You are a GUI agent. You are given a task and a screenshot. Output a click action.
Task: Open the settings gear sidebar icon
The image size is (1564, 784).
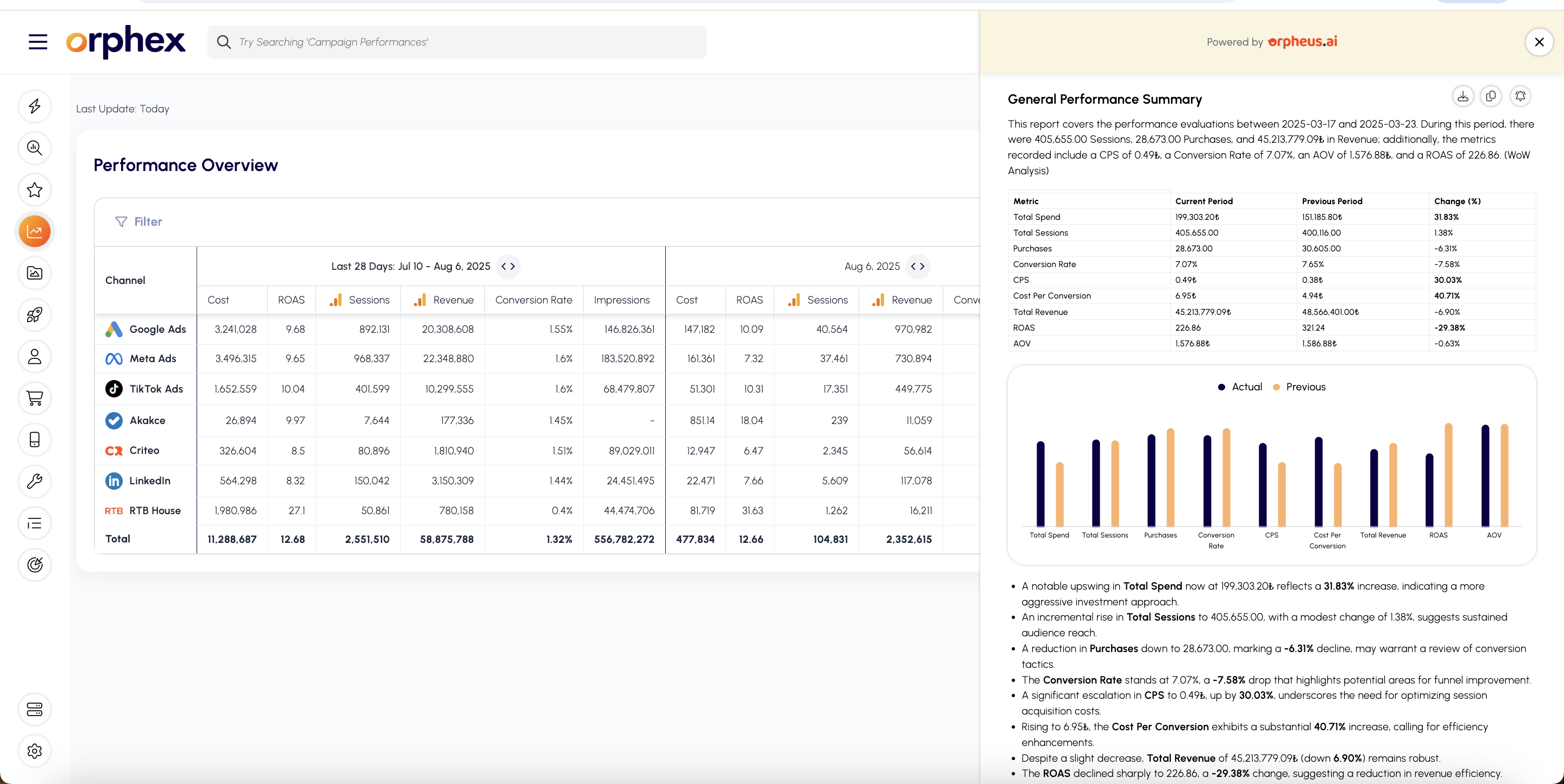[35, 751]
